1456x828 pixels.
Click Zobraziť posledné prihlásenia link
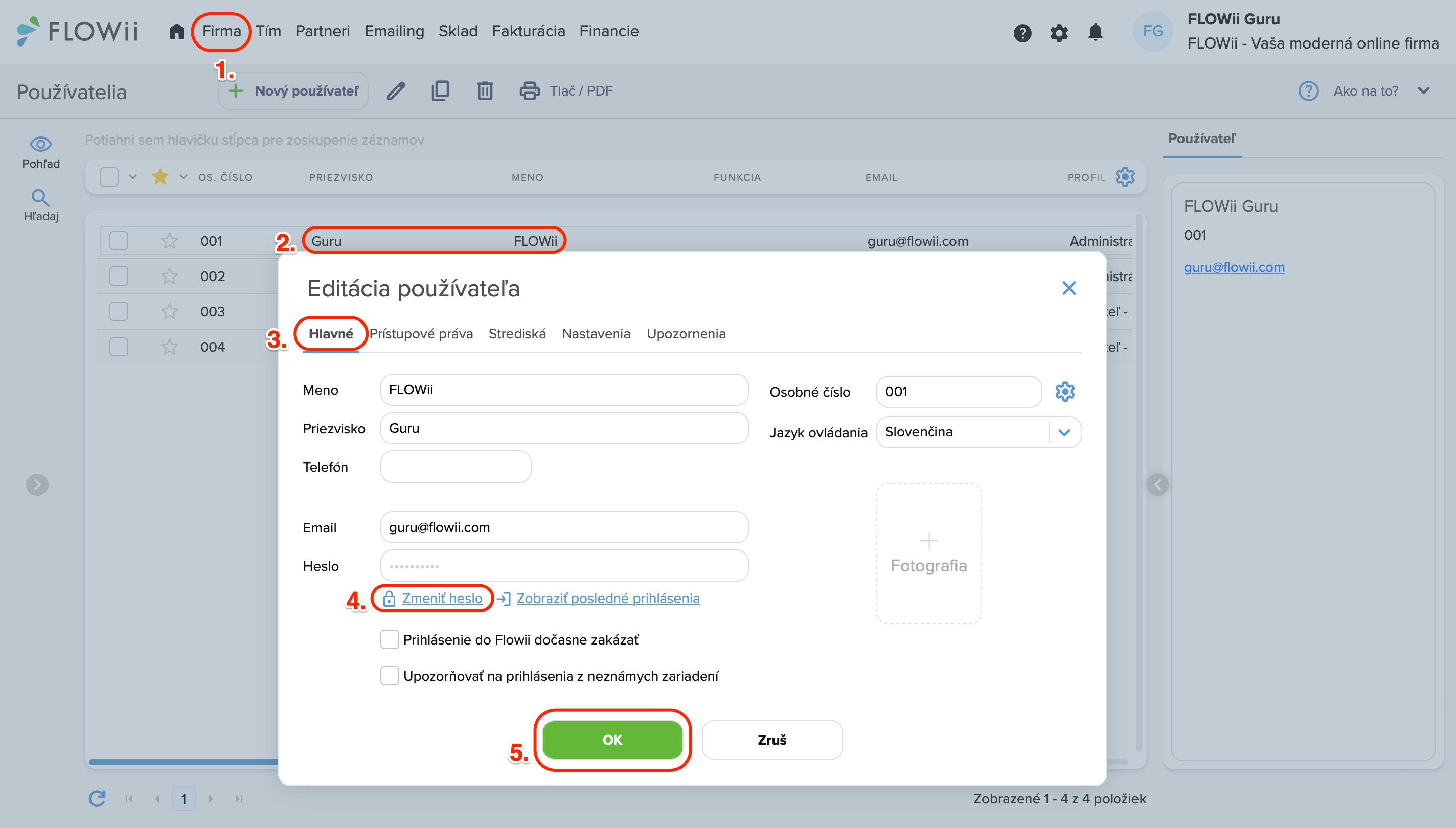tap(608, 599)
